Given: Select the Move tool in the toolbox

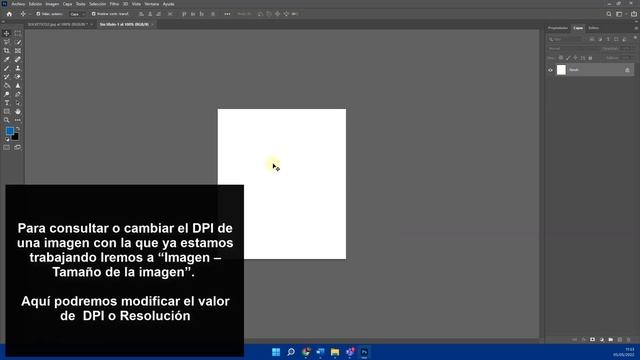Looking at the screenshot, I should click(x=7, y=33).
